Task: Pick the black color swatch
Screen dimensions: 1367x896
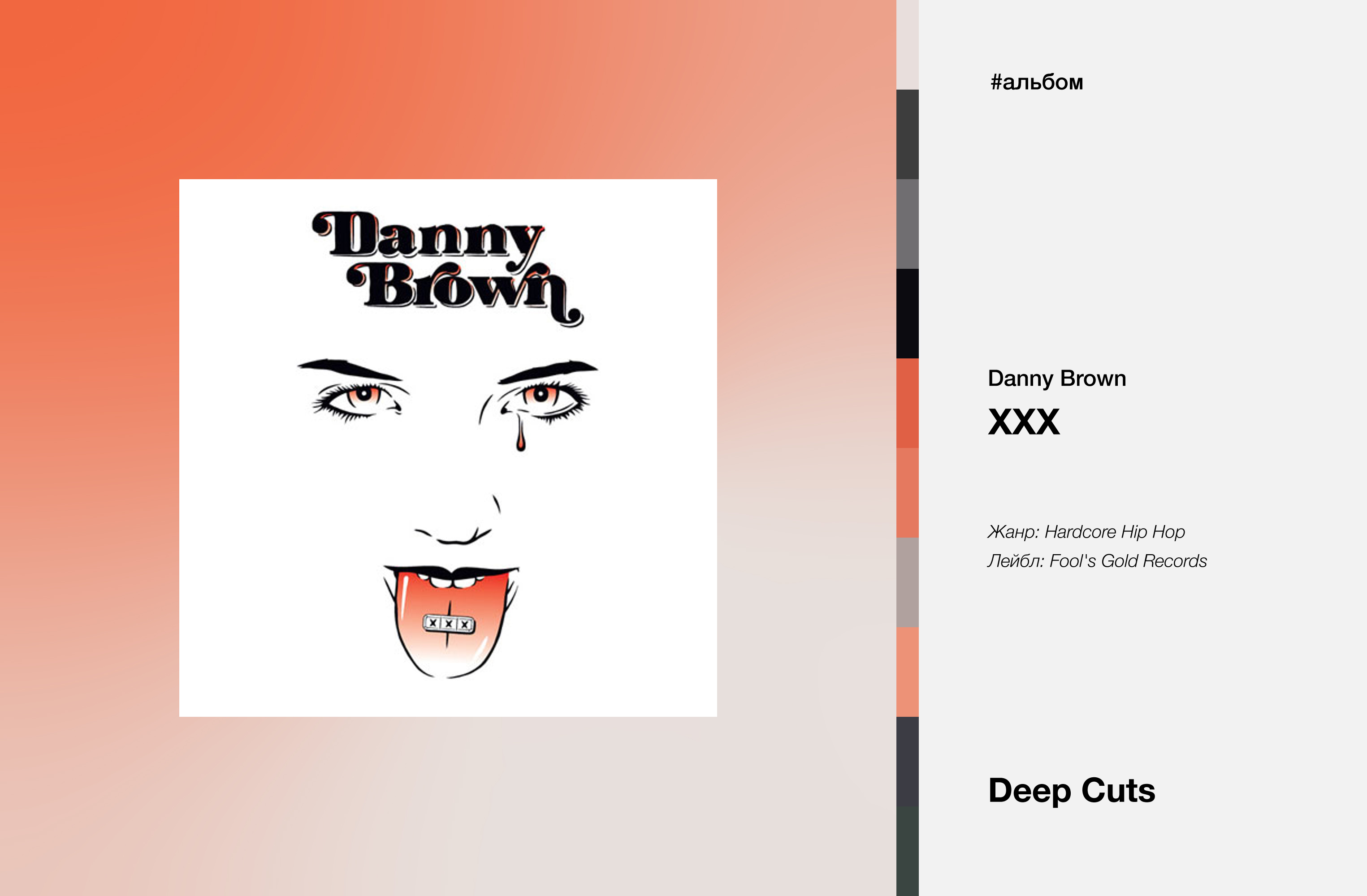Action: click(x=908, y=314)
